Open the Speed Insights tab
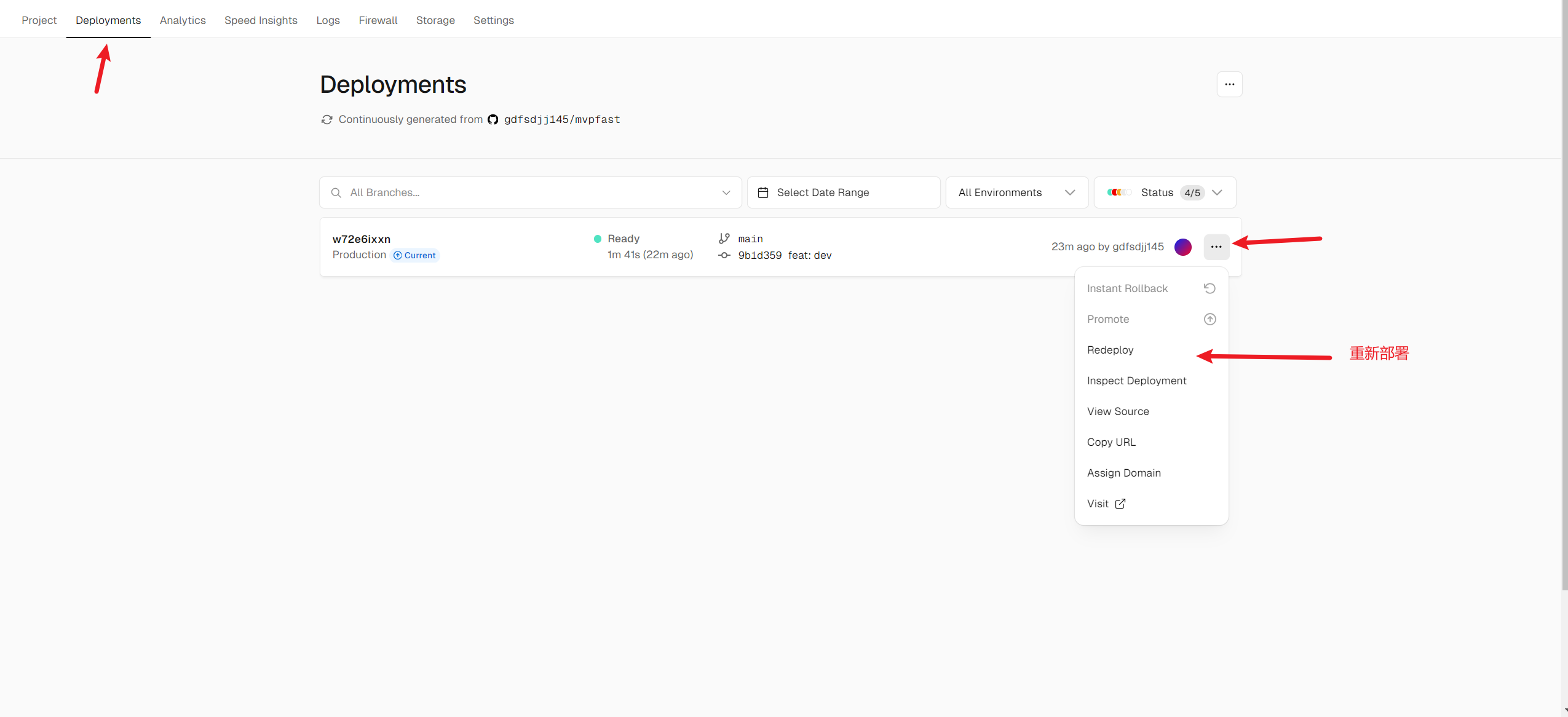1568x717 pixels. 261,20
